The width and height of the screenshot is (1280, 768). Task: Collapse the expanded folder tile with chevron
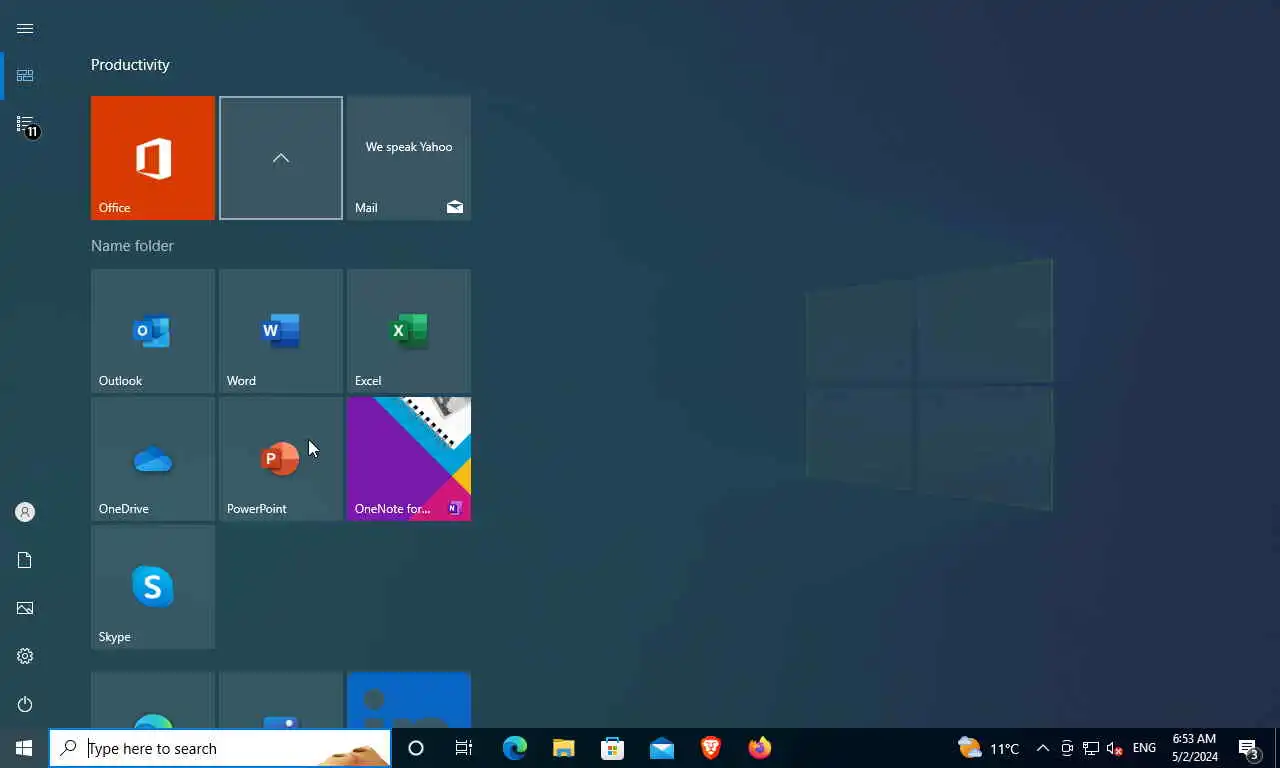pos(281,158)
